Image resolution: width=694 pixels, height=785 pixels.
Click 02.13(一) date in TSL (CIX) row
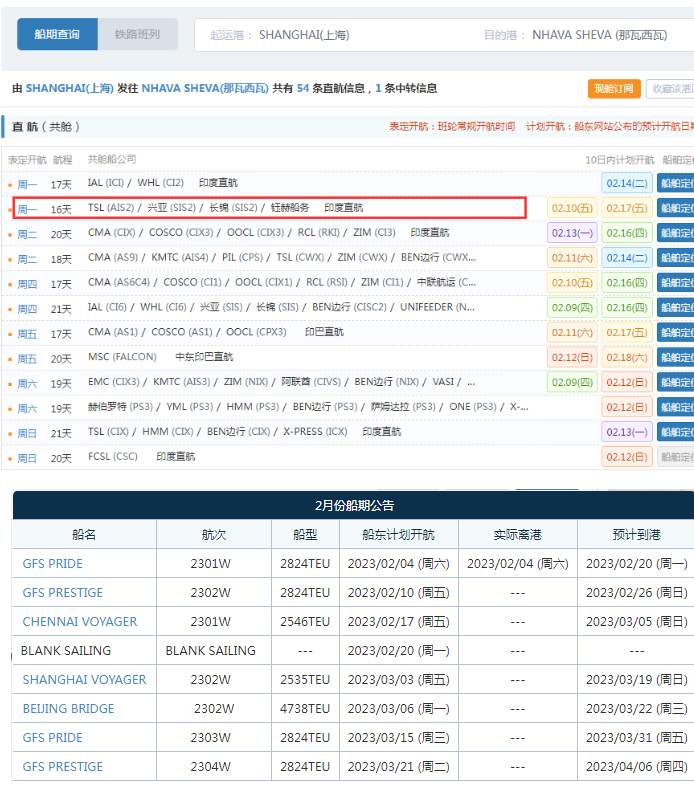[x=627, y=432]
